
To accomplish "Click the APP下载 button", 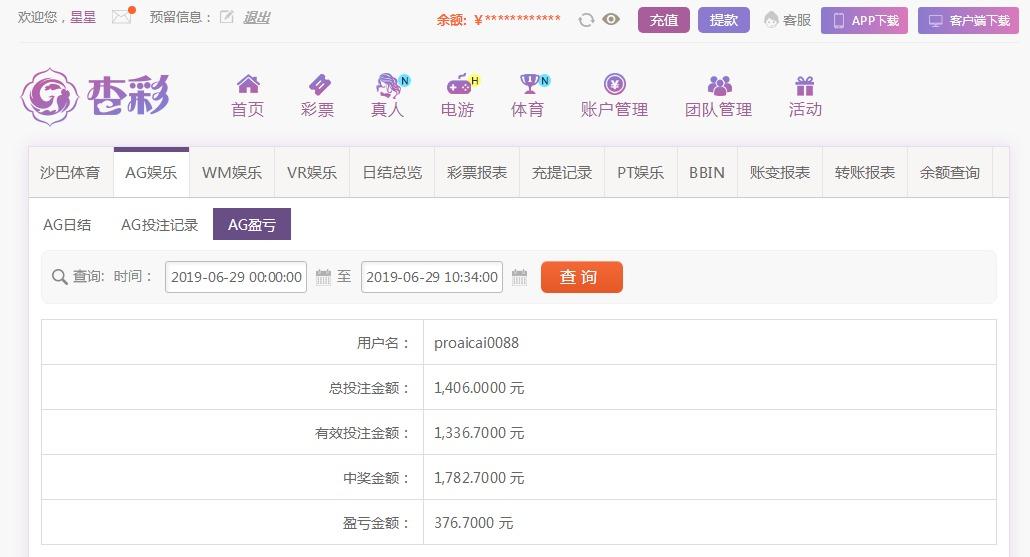I will (864, 21).
